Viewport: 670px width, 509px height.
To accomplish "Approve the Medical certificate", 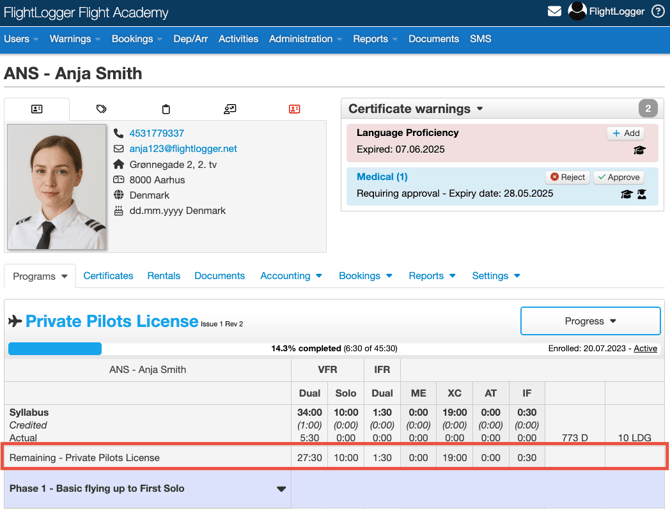I will [618, 177].
